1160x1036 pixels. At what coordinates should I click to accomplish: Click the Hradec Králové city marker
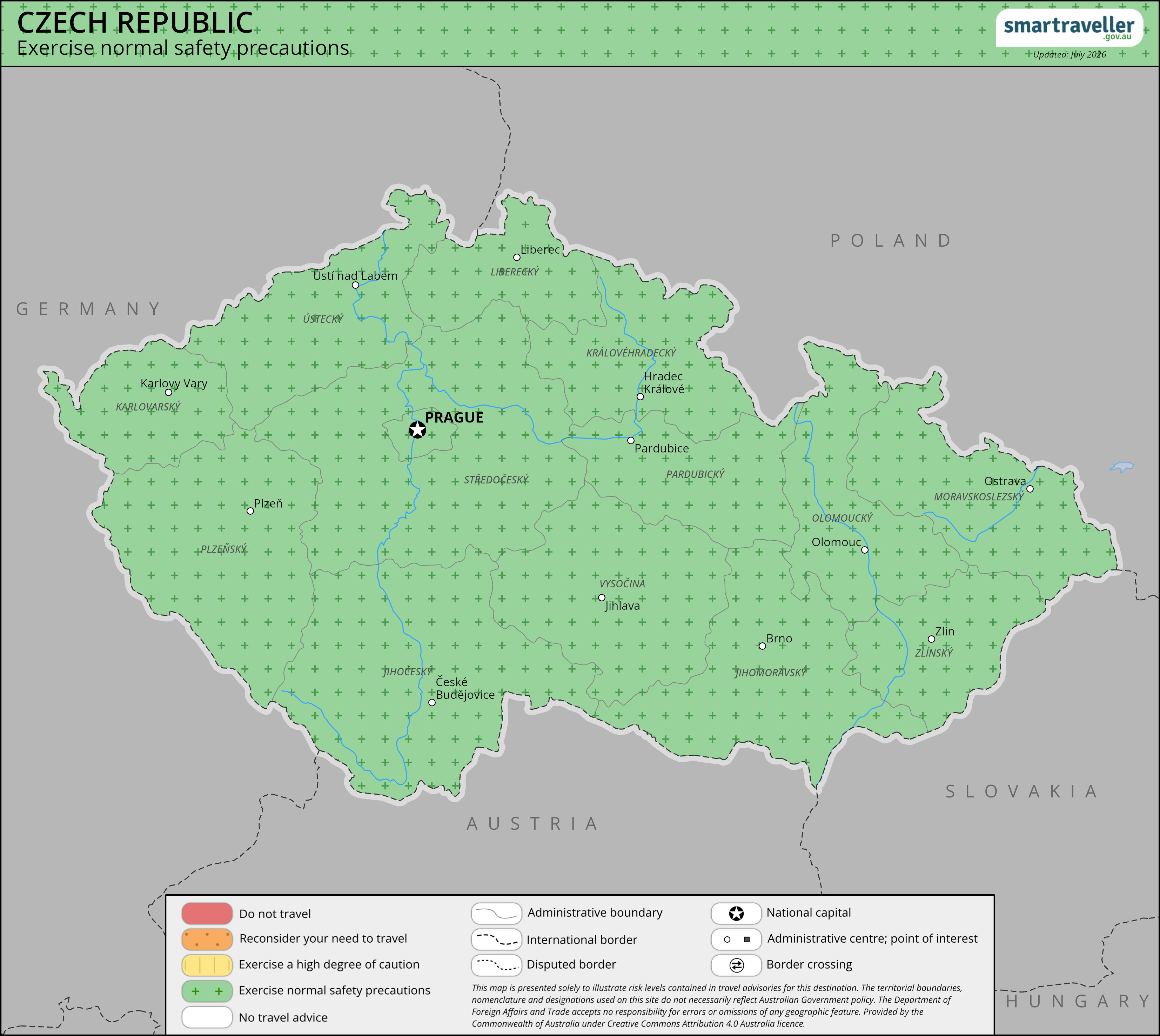coord(640,397)
